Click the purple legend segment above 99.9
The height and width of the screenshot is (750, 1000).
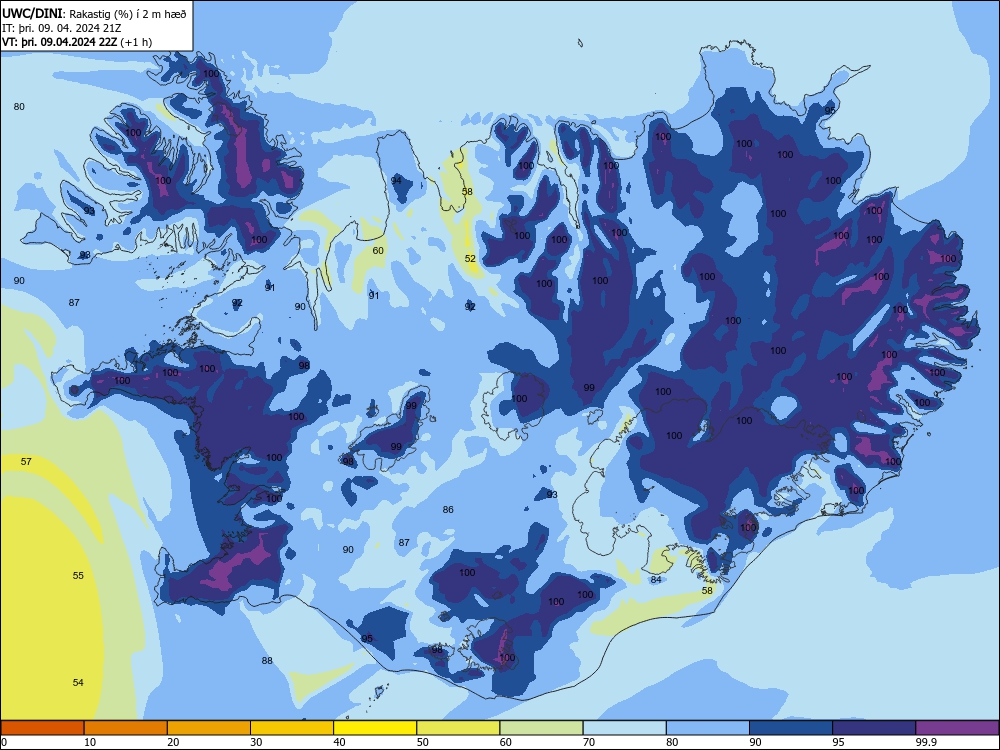pyautogui.click(x=957, y=728)
